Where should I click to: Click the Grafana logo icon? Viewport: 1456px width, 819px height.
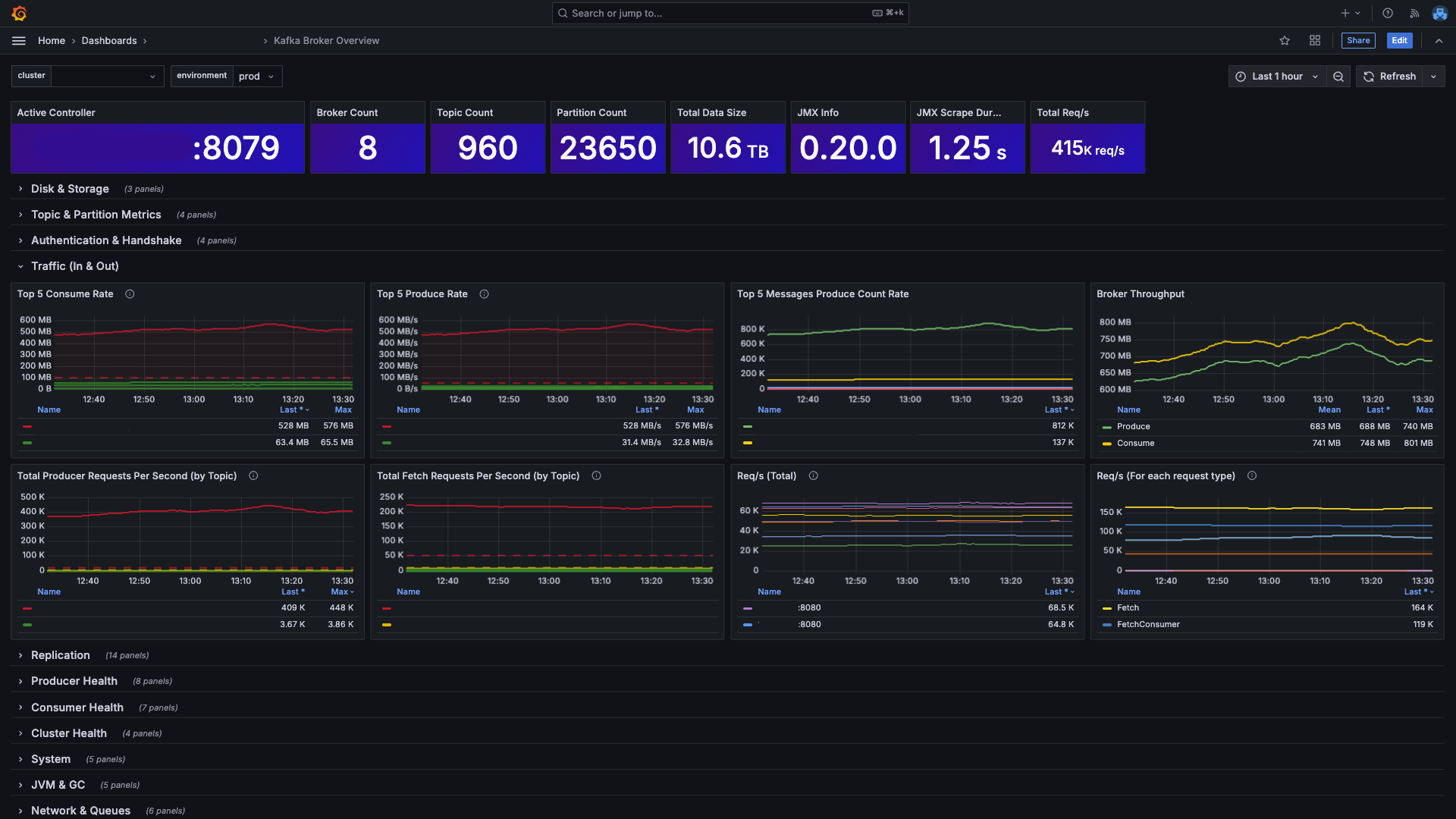click(x=20, y=14)
